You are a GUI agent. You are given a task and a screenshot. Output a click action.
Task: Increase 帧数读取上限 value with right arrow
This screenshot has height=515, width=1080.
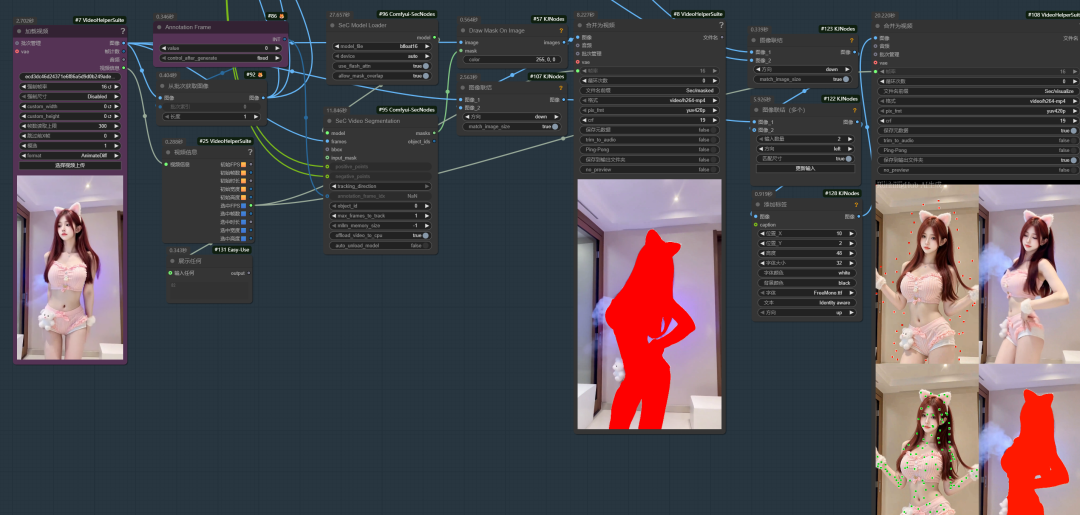click(x=117, y=126)
